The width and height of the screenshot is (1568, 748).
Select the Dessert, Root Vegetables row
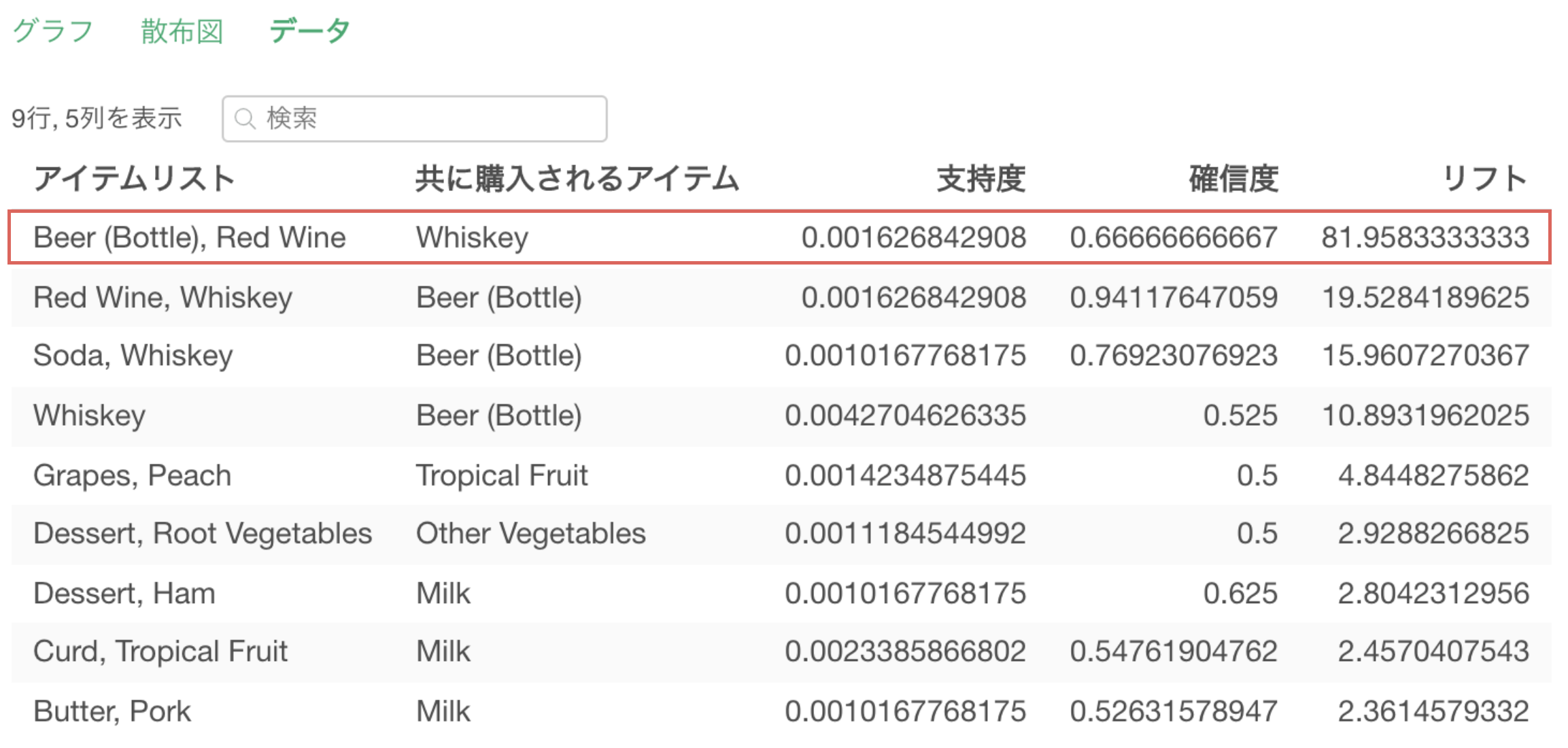tap(203, 533)
